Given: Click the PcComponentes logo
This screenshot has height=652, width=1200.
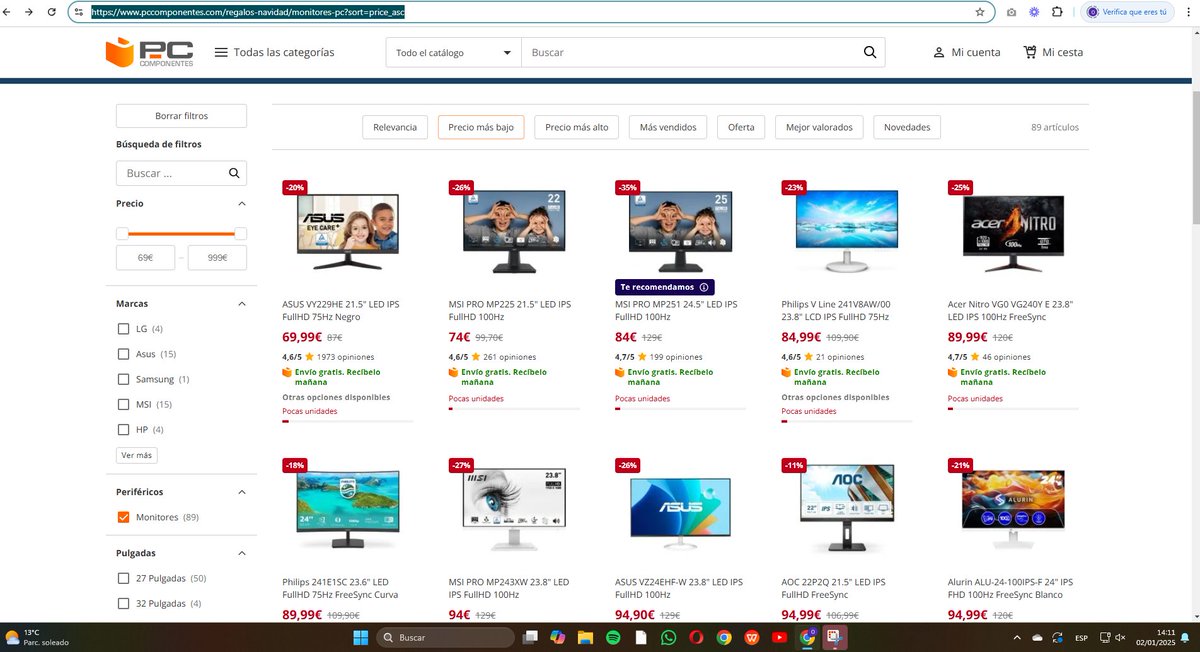Looking at the screenshot, I should (149, 52).
